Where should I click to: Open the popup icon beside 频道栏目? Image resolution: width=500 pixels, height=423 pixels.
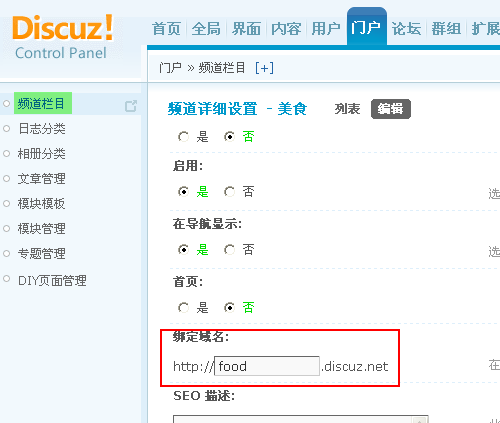point(131,106)
